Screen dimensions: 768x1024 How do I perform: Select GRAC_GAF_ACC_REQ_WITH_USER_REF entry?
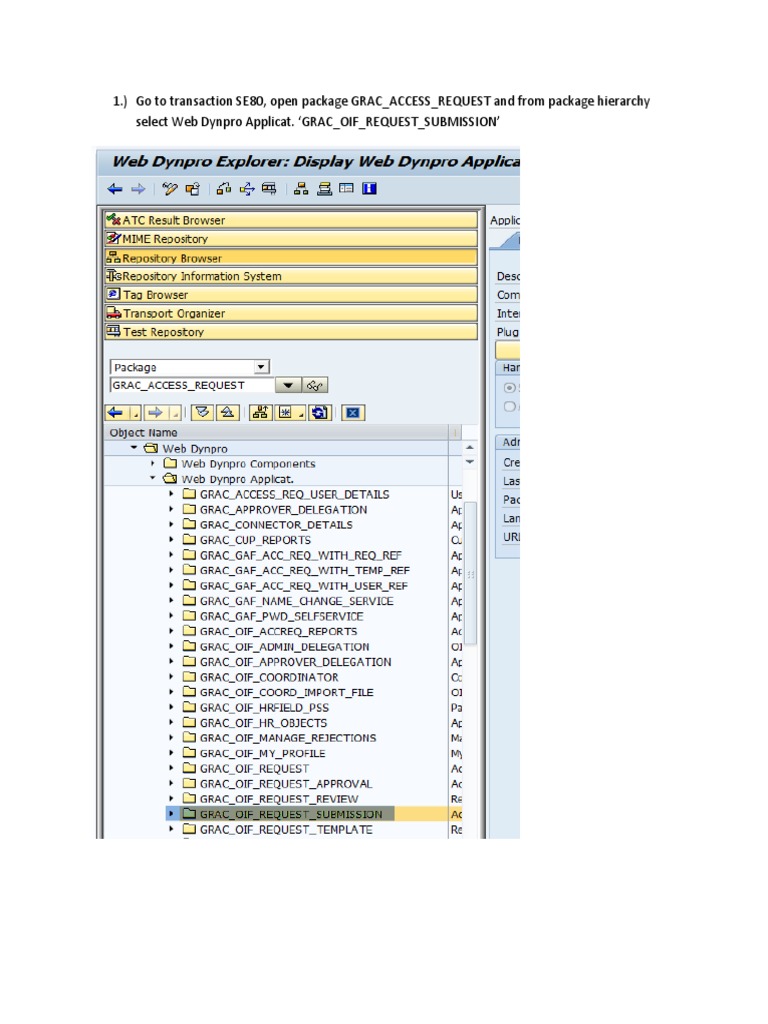tap(304, 586)
